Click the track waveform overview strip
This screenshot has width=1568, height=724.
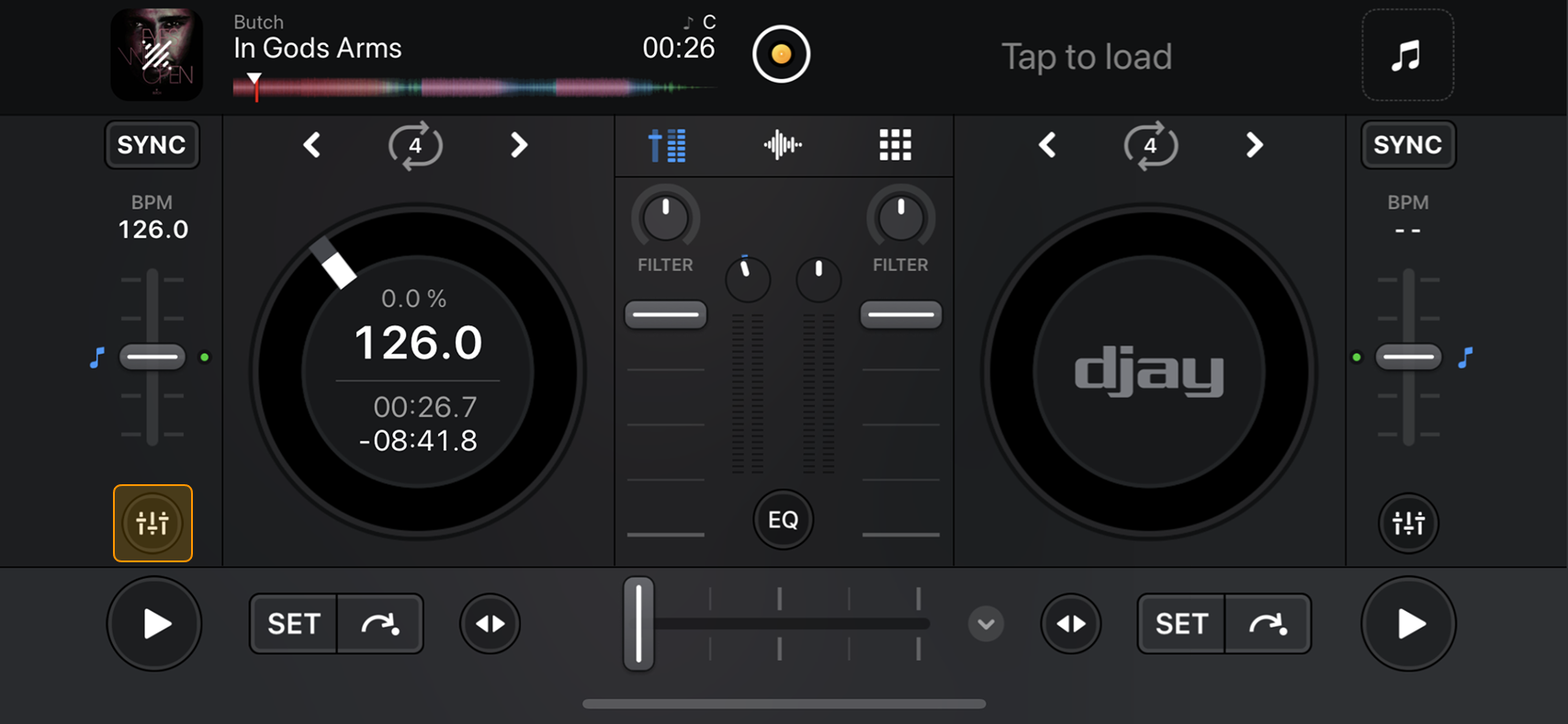pyautogui.click(x=475, y=88)
